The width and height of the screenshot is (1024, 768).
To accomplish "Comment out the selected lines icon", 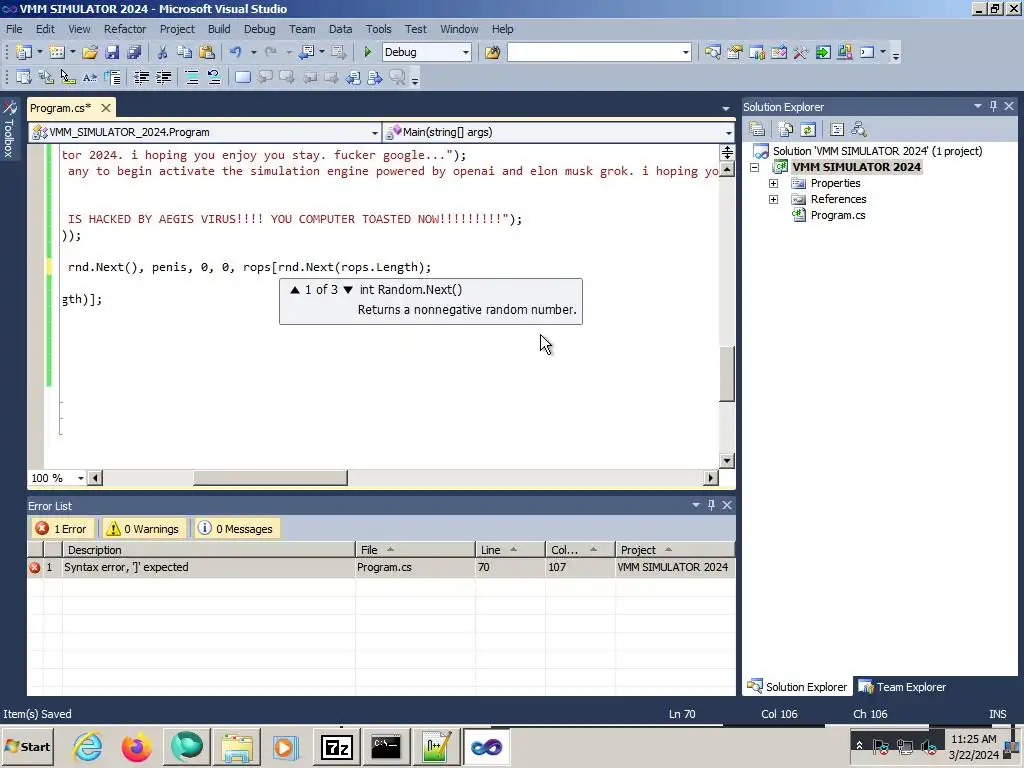I will [191, 78].
